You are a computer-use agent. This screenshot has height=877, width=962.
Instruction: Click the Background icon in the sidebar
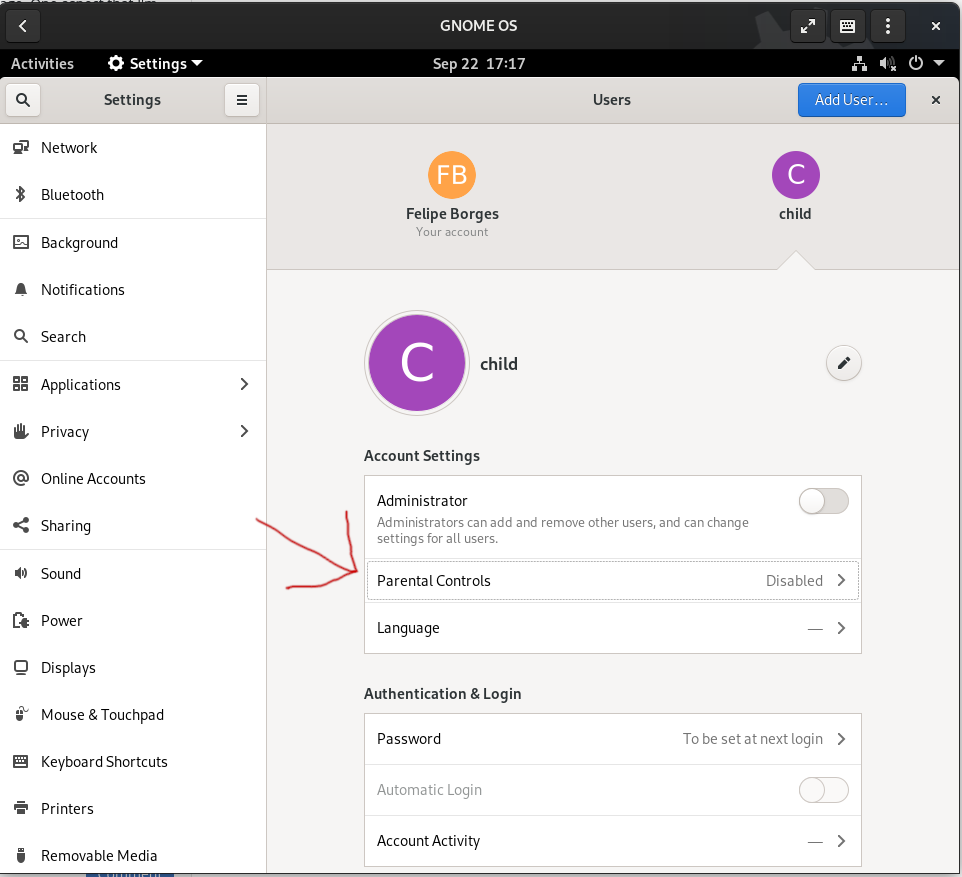[x=21, y=242]
